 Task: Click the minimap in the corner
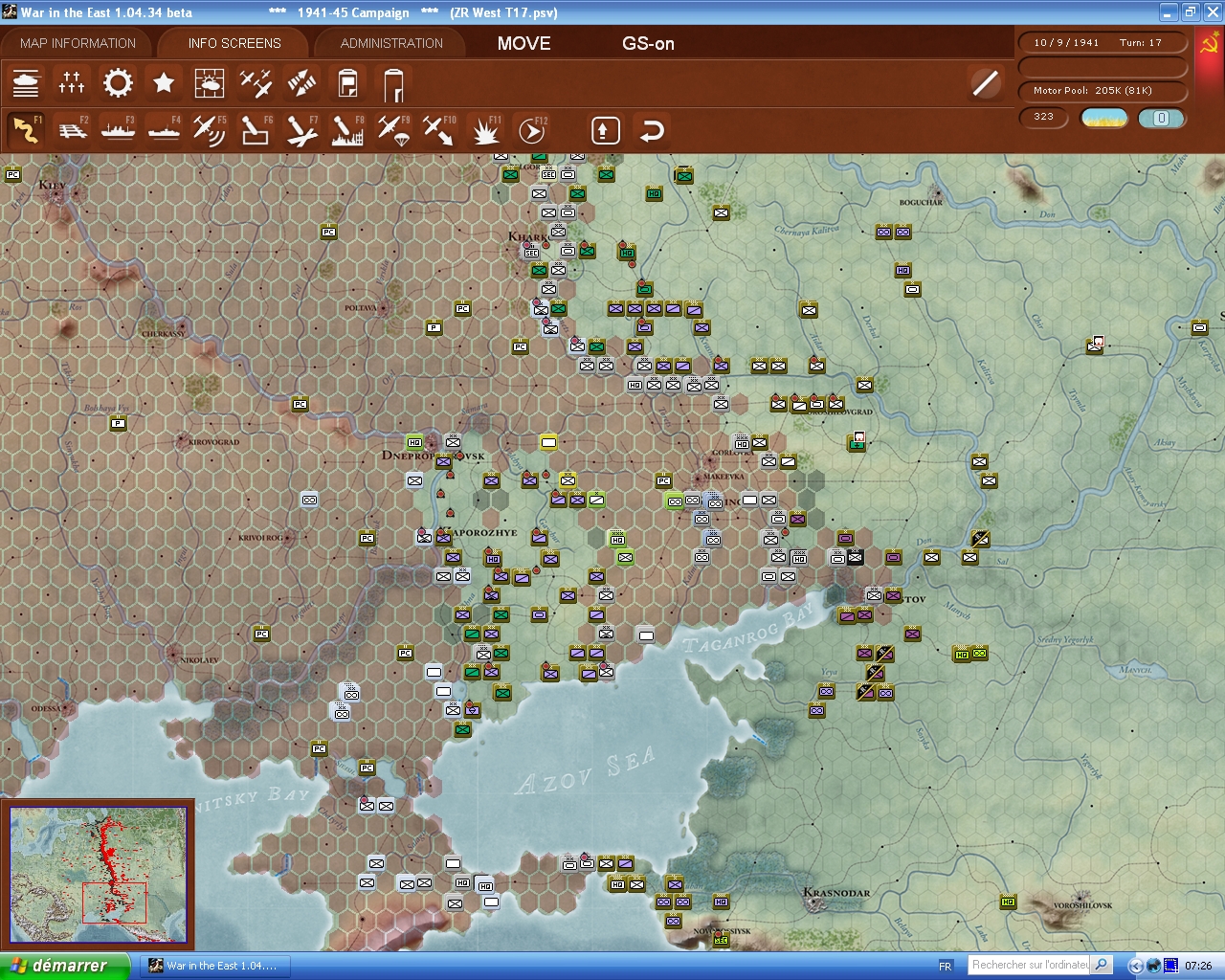coord(98,876)
